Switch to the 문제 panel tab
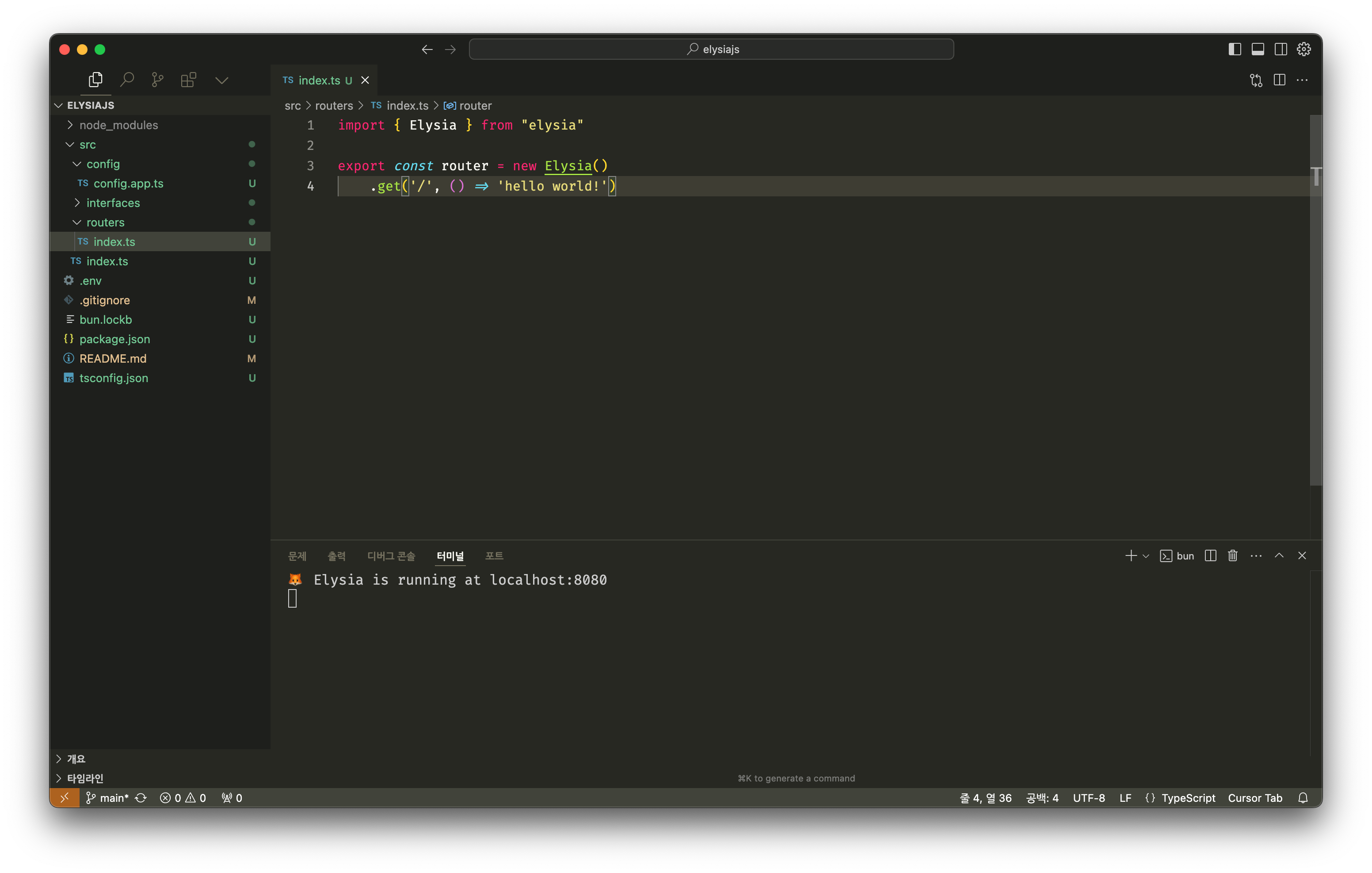Screen dimensions: 1372x873 297,556
